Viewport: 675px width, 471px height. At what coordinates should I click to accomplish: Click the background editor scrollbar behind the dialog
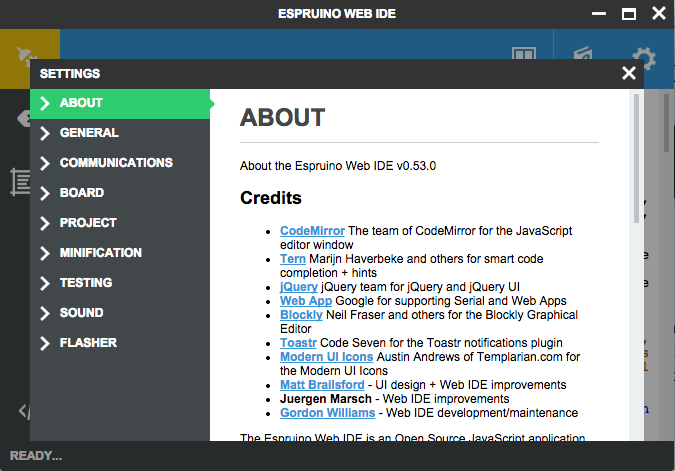tap(666, 123)
